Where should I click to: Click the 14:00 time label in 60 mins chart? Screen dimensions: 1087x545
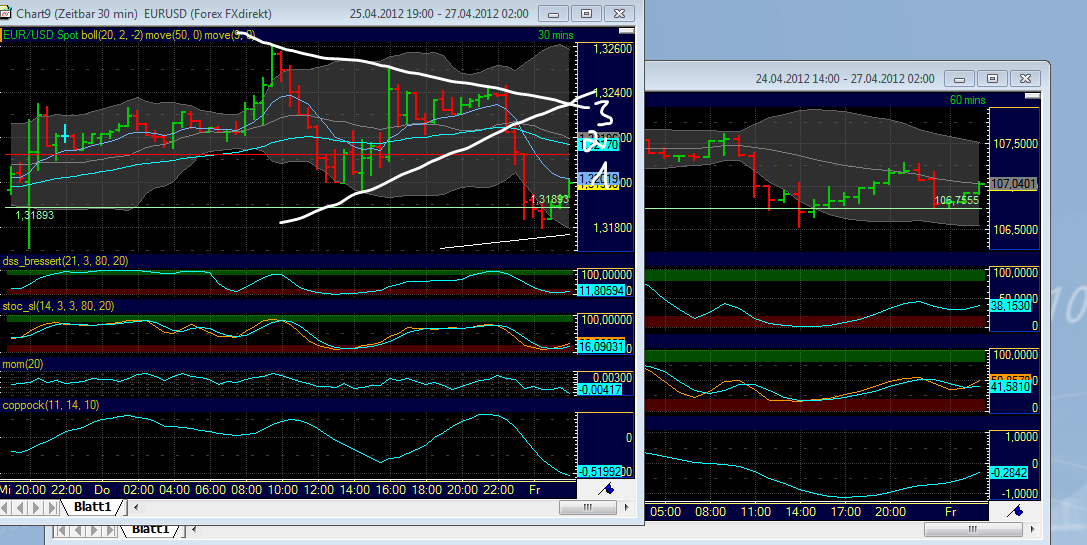click(x=801, y=512)
